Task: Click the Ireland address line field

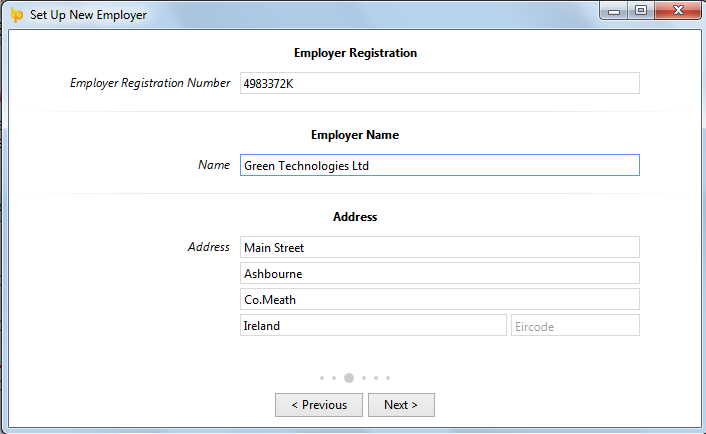Action: [x=373, y=325]
